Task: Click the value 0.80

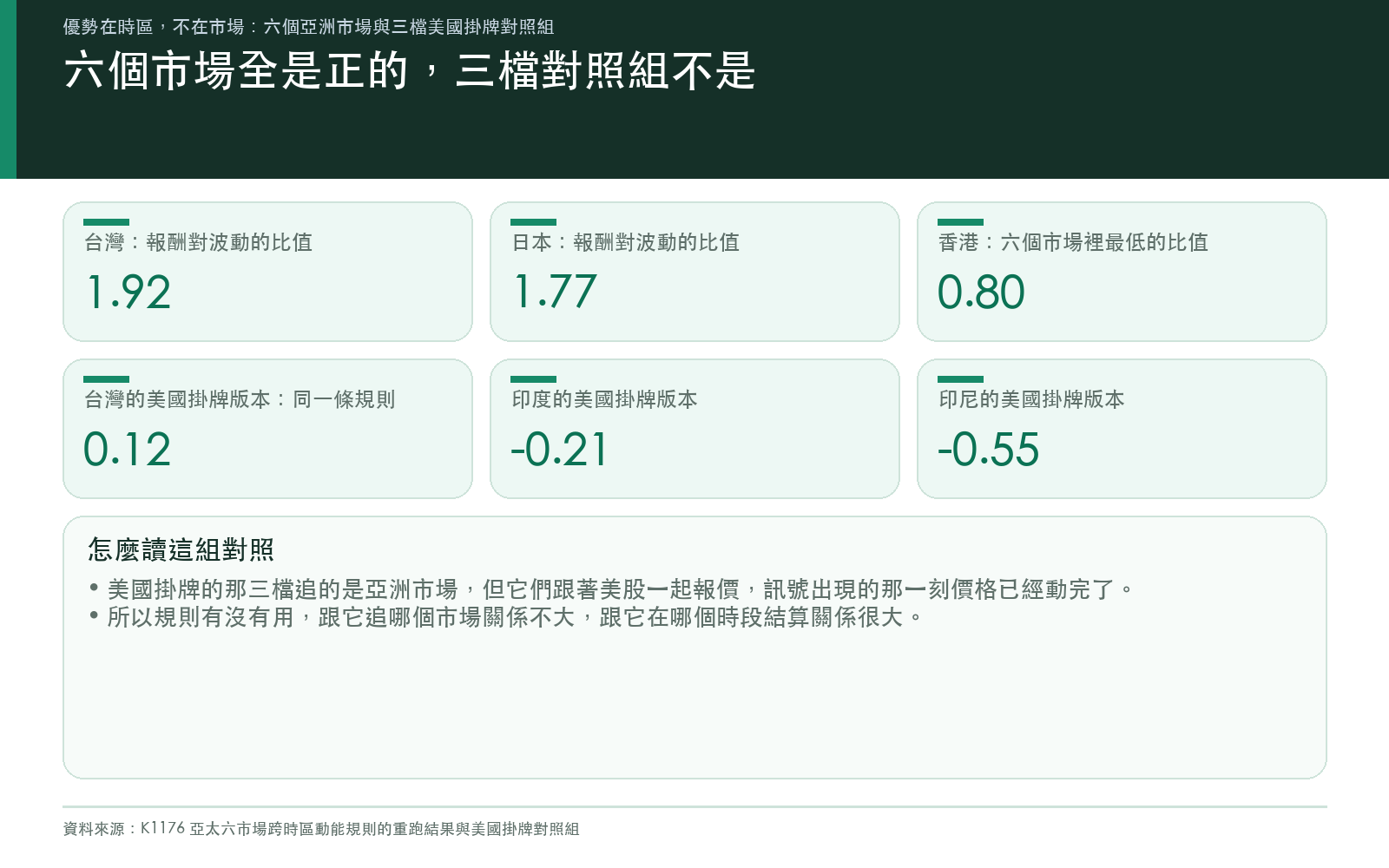Action: pos(981,293)
